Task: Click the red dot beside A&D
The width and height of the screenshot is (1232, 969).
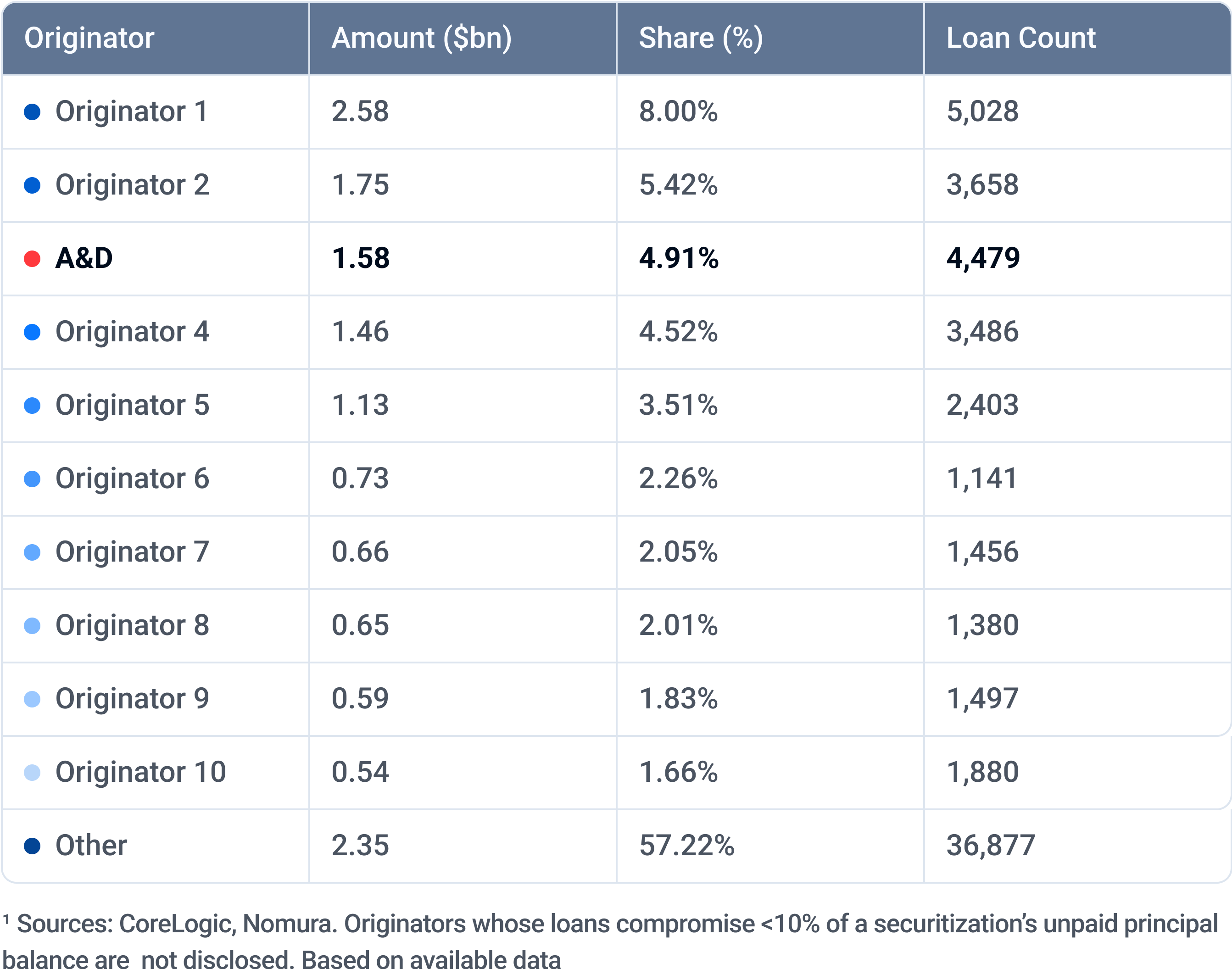Action: tap(32, 259)
